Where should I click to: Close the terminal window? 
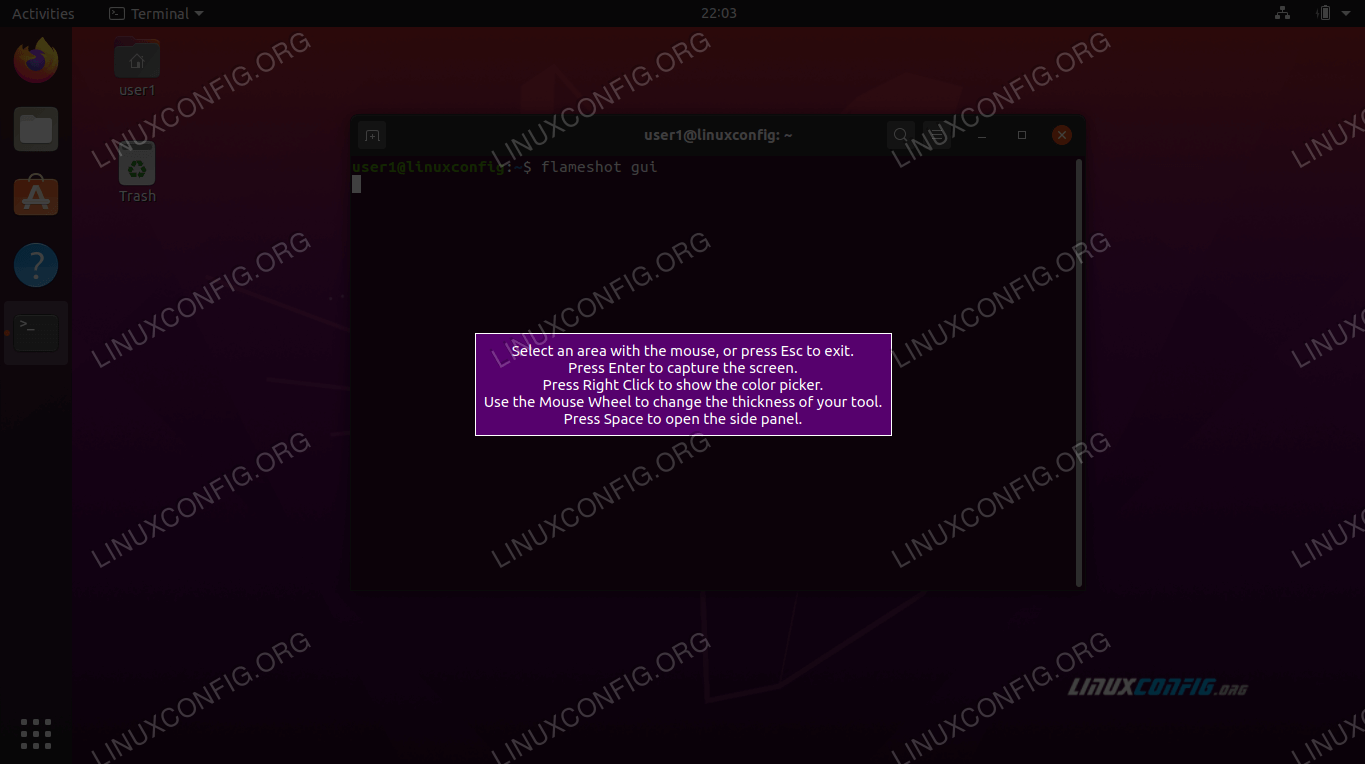point(1062,135)
